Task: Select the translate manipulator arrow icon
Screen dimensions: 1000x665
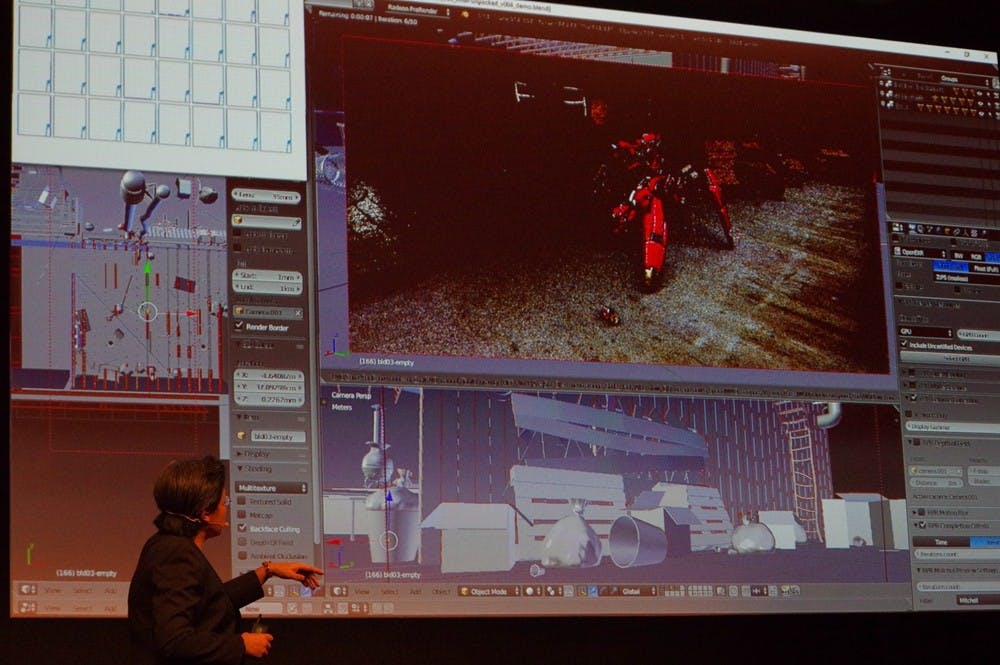Action: point(593,592)
